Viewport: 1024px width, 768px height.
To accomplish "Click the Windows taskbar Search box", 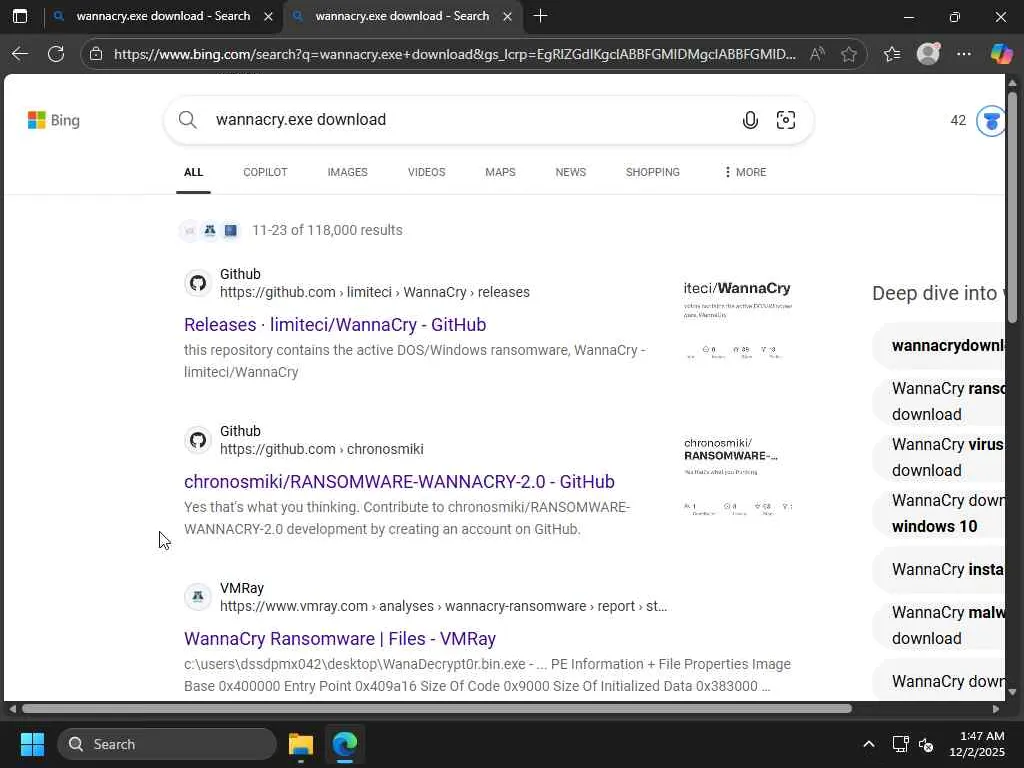I will coord(167,744).
